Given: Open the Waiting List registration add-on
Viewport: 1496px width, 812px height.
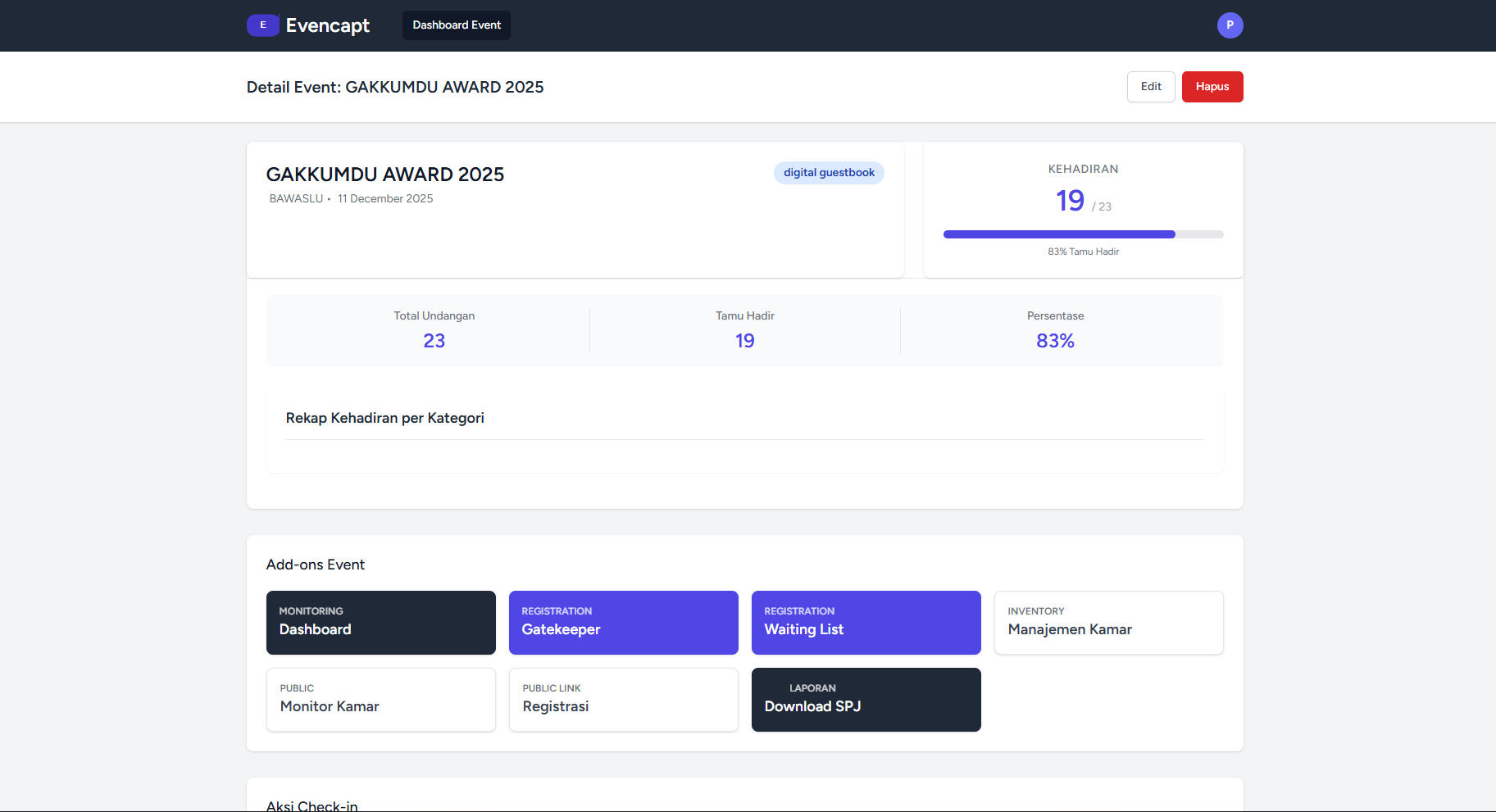Looking at the screenshot, I should [866, 623].
